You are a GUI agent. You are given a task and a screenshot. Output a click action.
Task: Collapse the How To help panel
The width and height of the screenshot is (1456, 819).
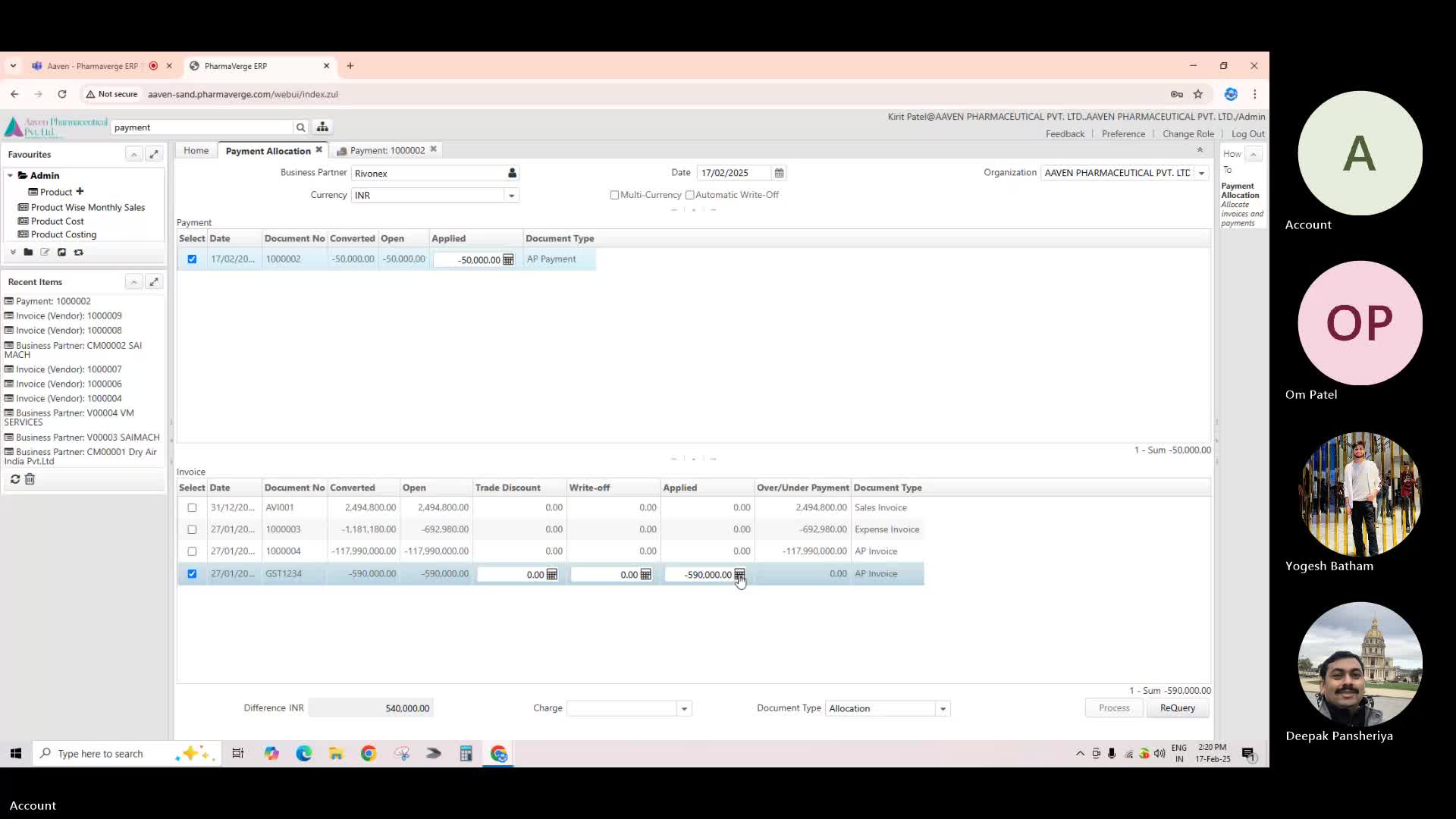pyautogui.click(x=1254, y=154)
